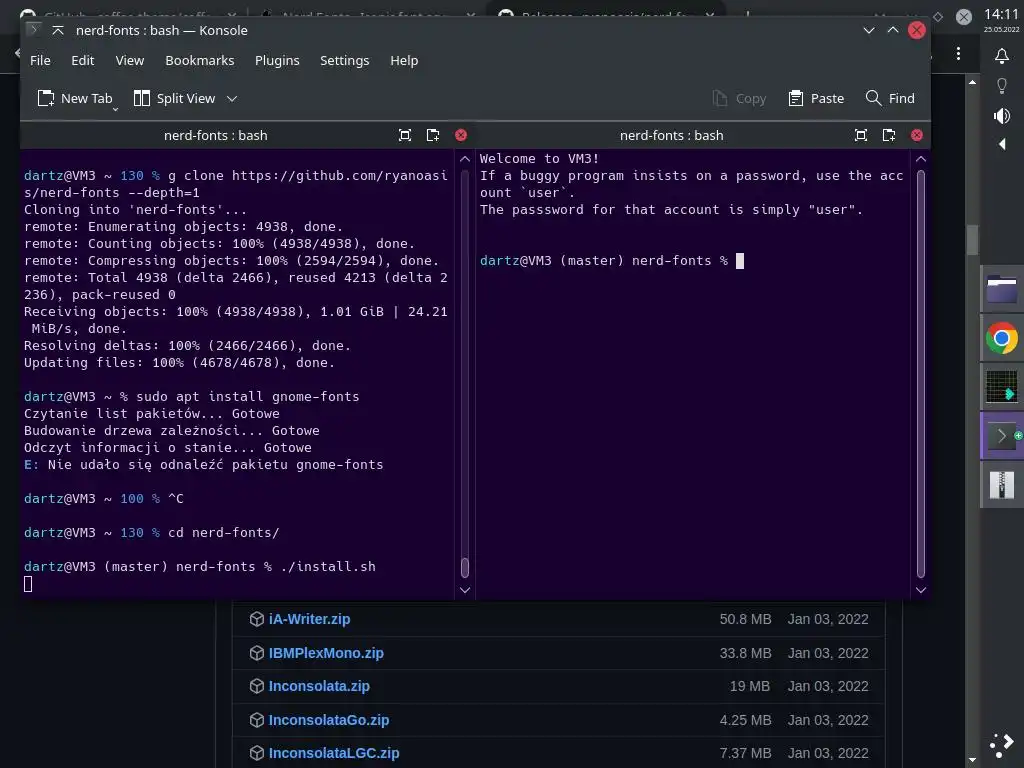Click the greyed Copy toolbar button

pos(739,98)
